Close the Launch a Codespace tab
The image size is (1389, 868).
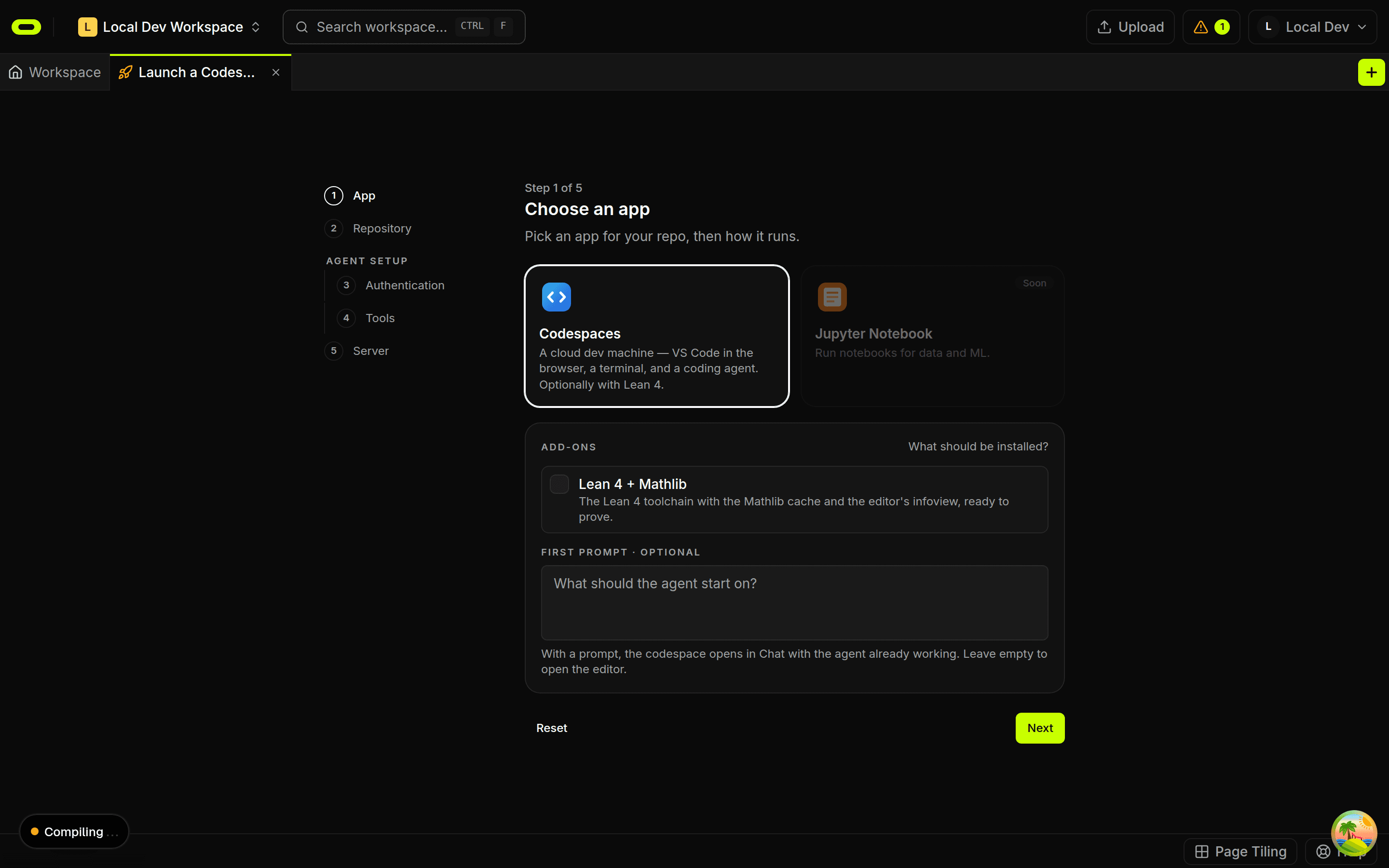275,72
